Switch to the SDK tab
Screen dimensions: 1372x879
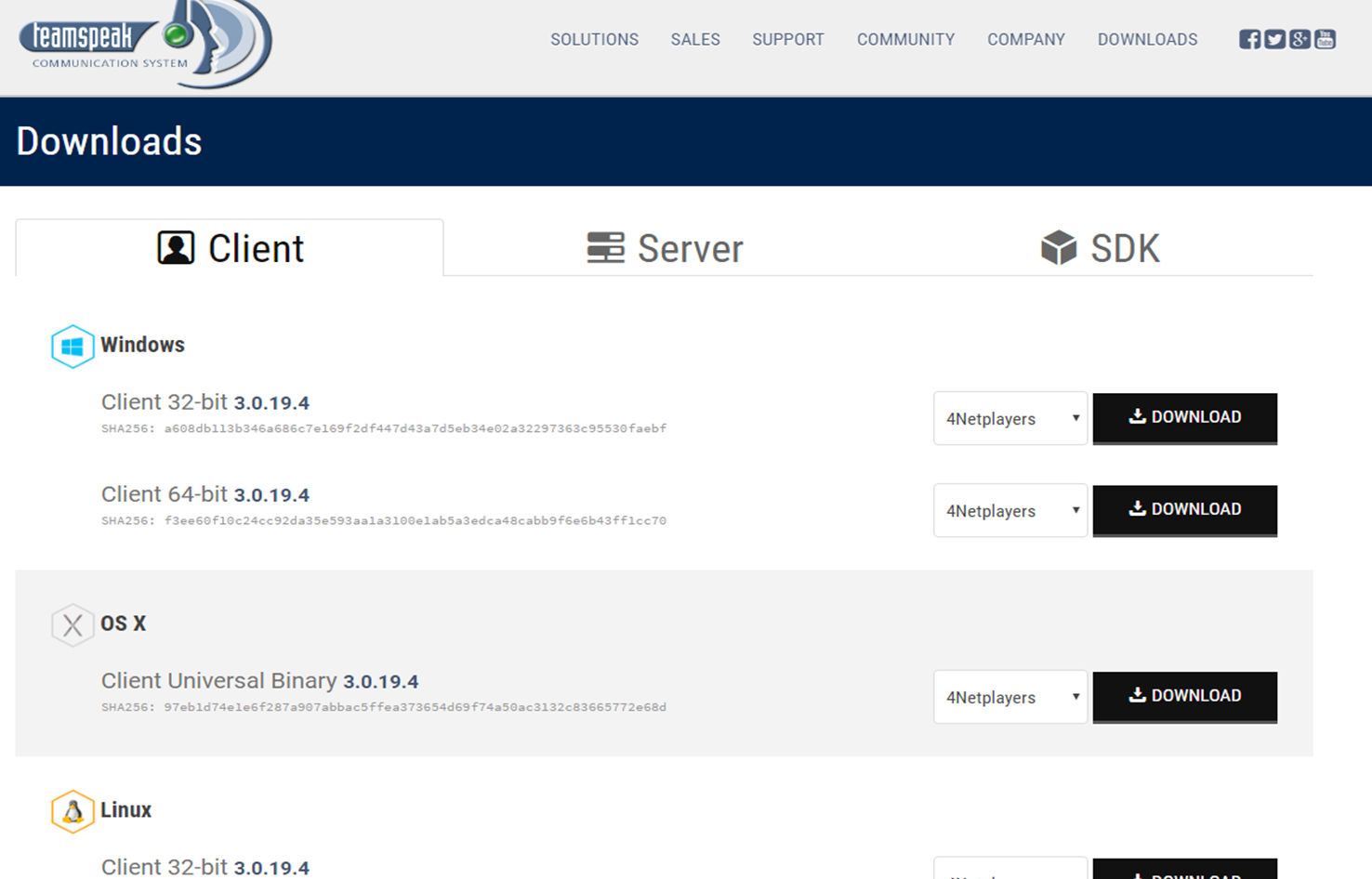pos(1100,248)
